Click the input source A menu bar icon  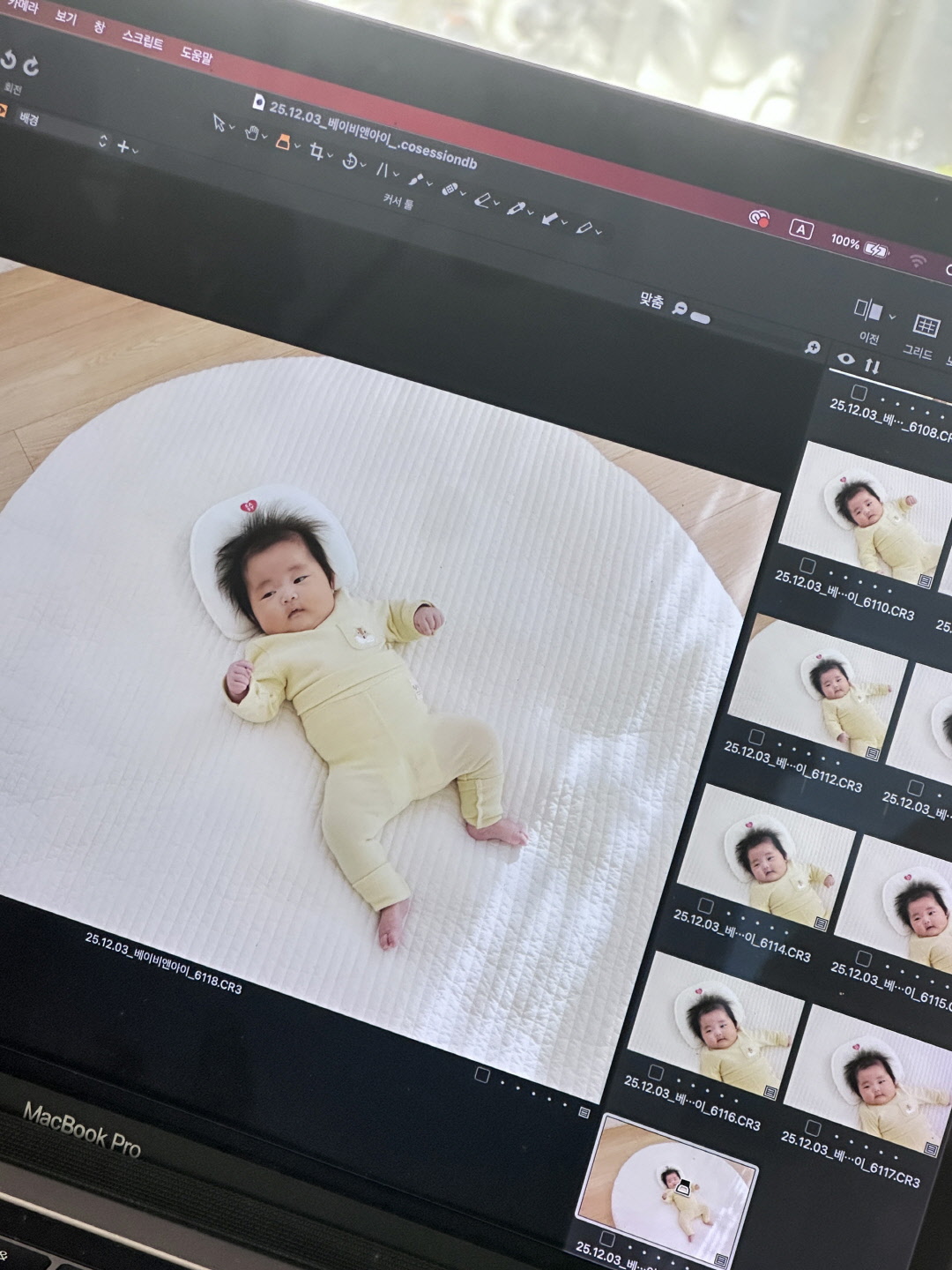(x=800, y=229)
